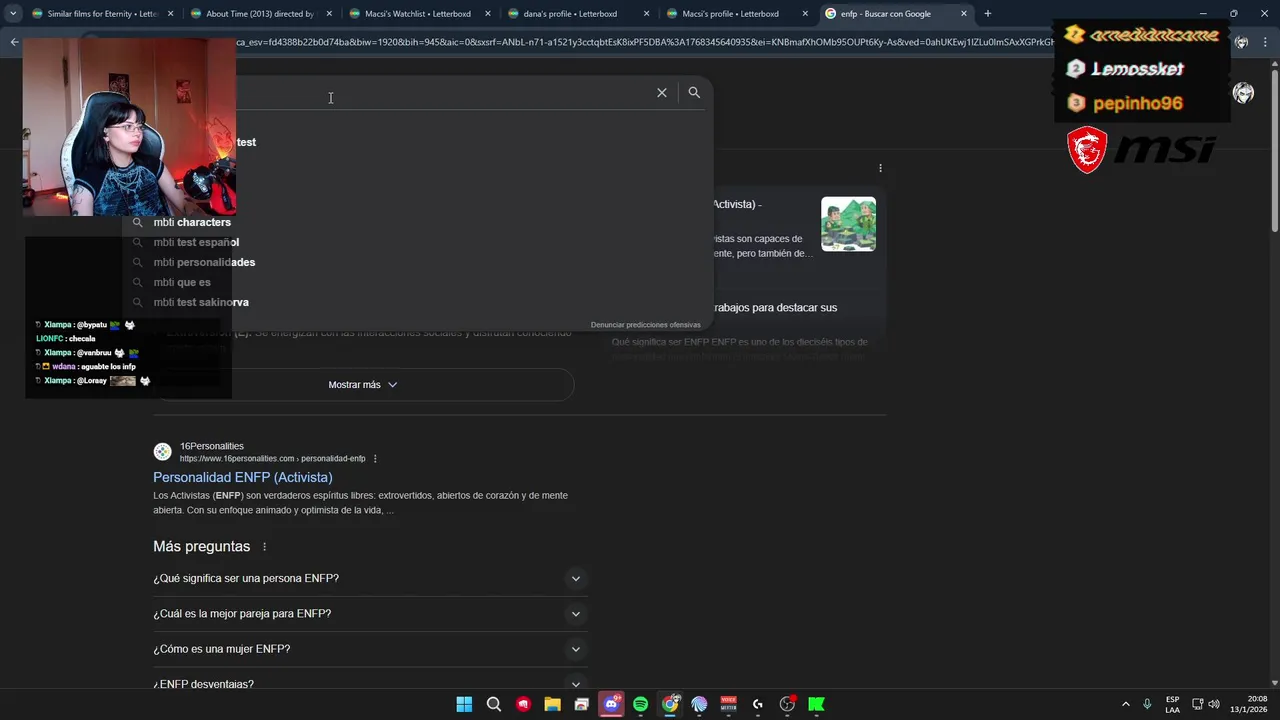This screenshot has height=720, width=1280.
Task: Show hidden system tray icons
Action: point(1125,704)
